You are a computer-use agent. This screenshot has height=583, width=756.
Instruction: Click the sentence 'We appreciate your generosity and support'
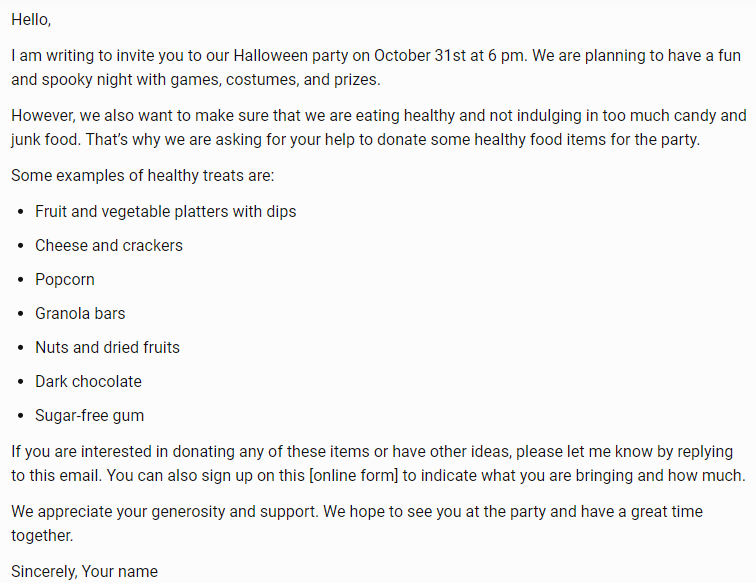(164, 512)
